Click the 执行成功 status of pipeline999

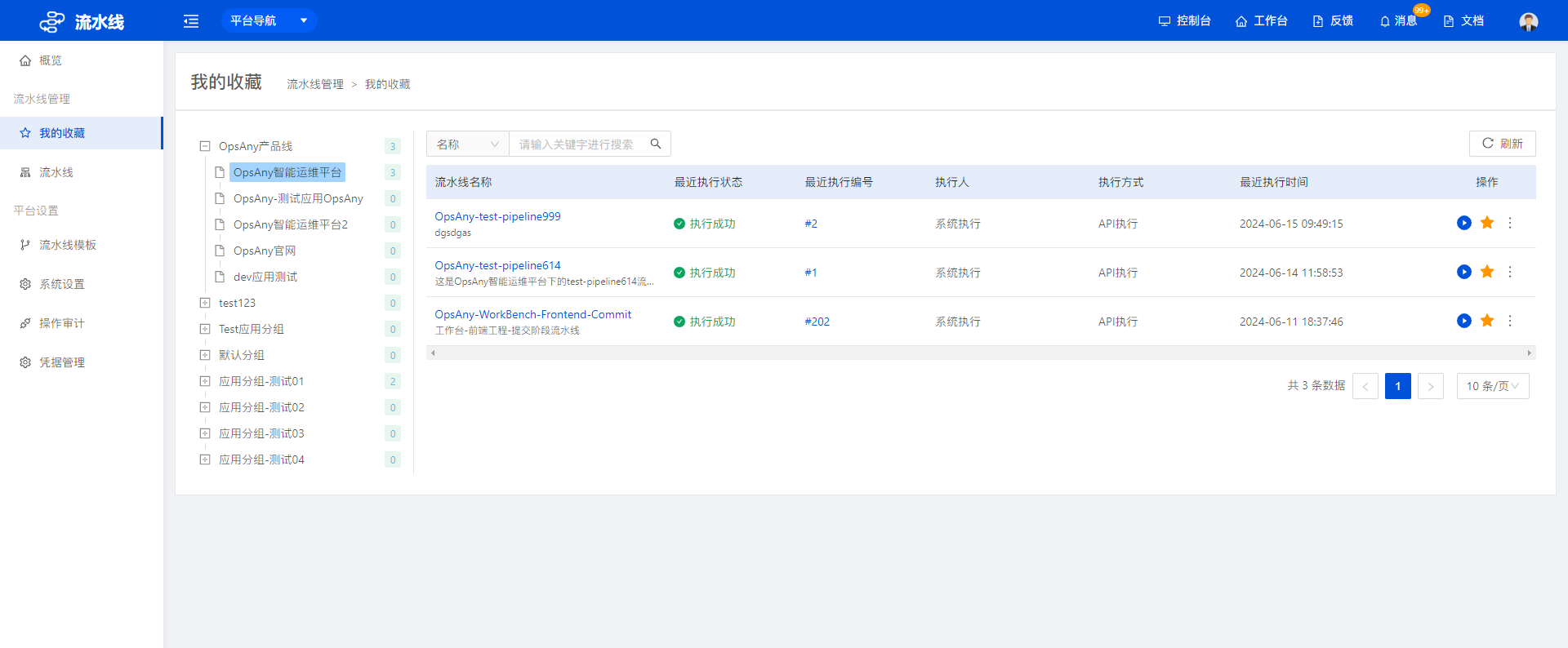coord(705,224)
